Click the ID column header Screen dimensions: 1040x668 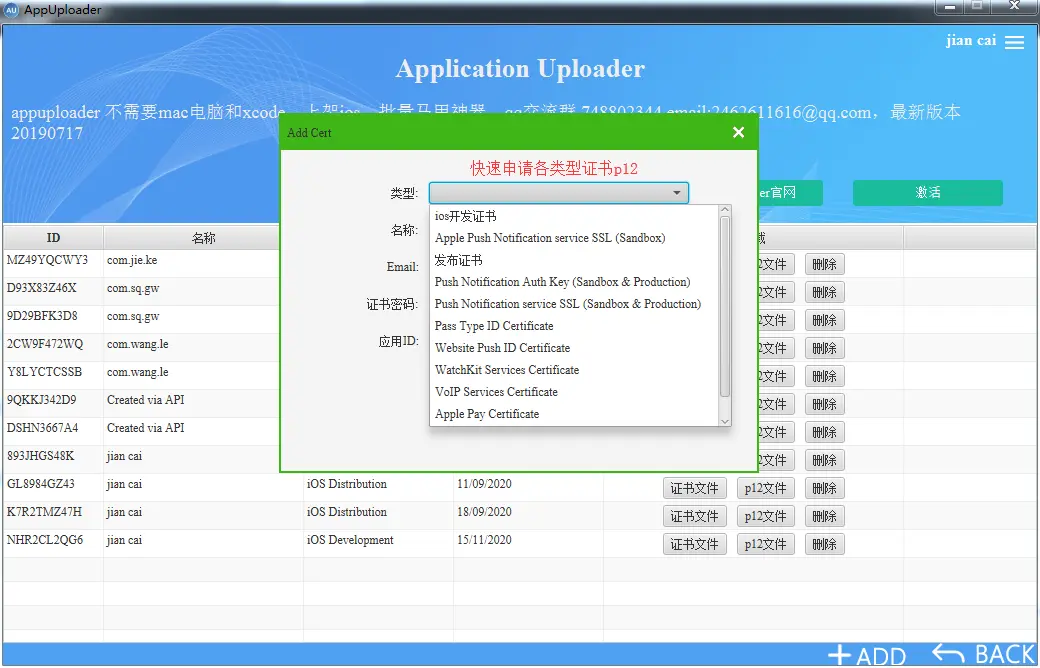pyautogui.click(x=53, y=237)
